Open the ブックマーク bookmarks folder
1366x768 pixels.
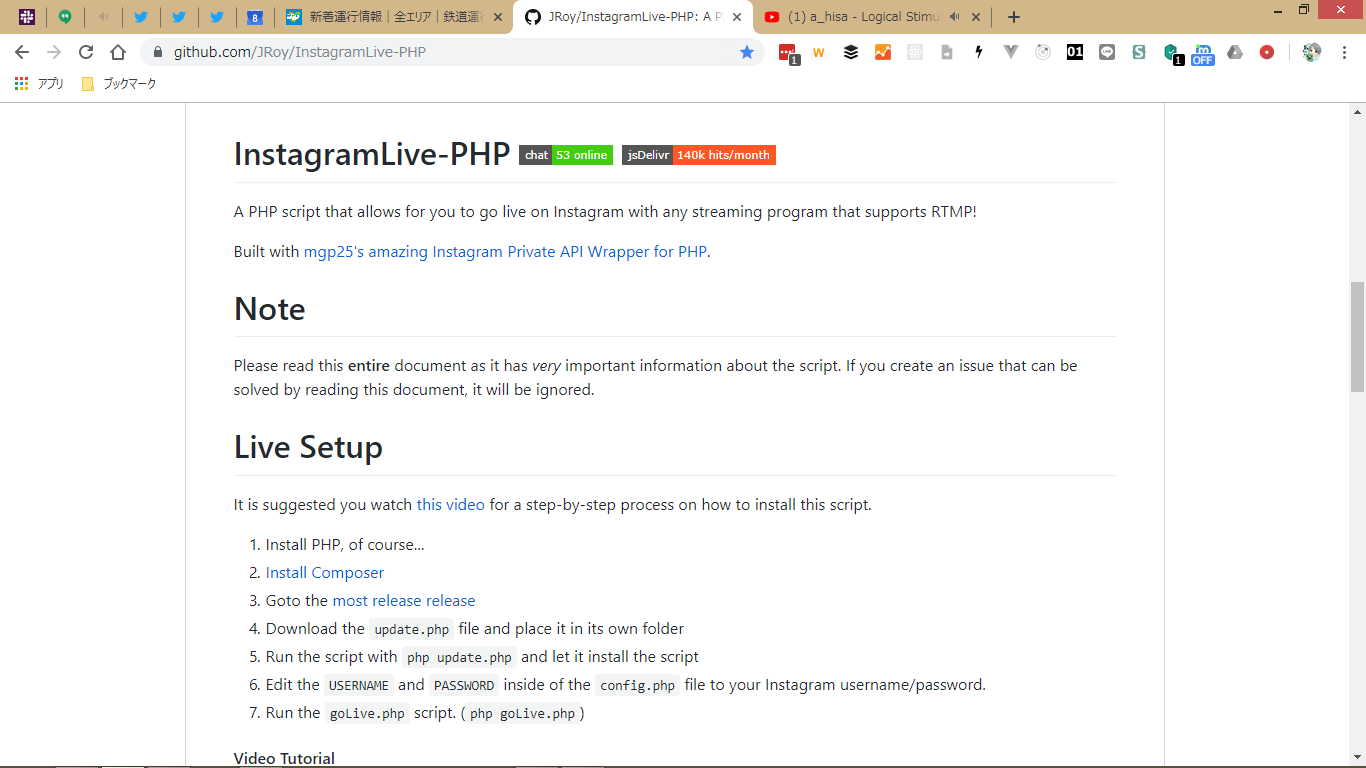coord(119,84)
